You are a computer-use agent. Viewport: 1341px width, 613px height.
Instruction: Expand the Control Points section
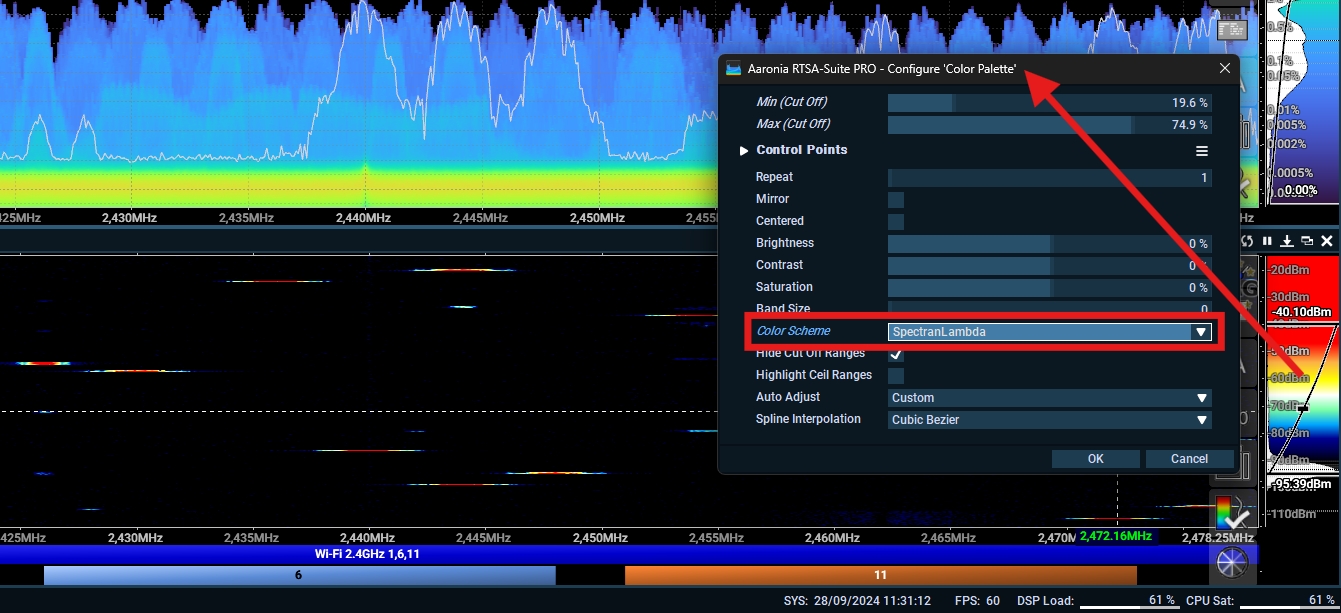tap(743, 151)
